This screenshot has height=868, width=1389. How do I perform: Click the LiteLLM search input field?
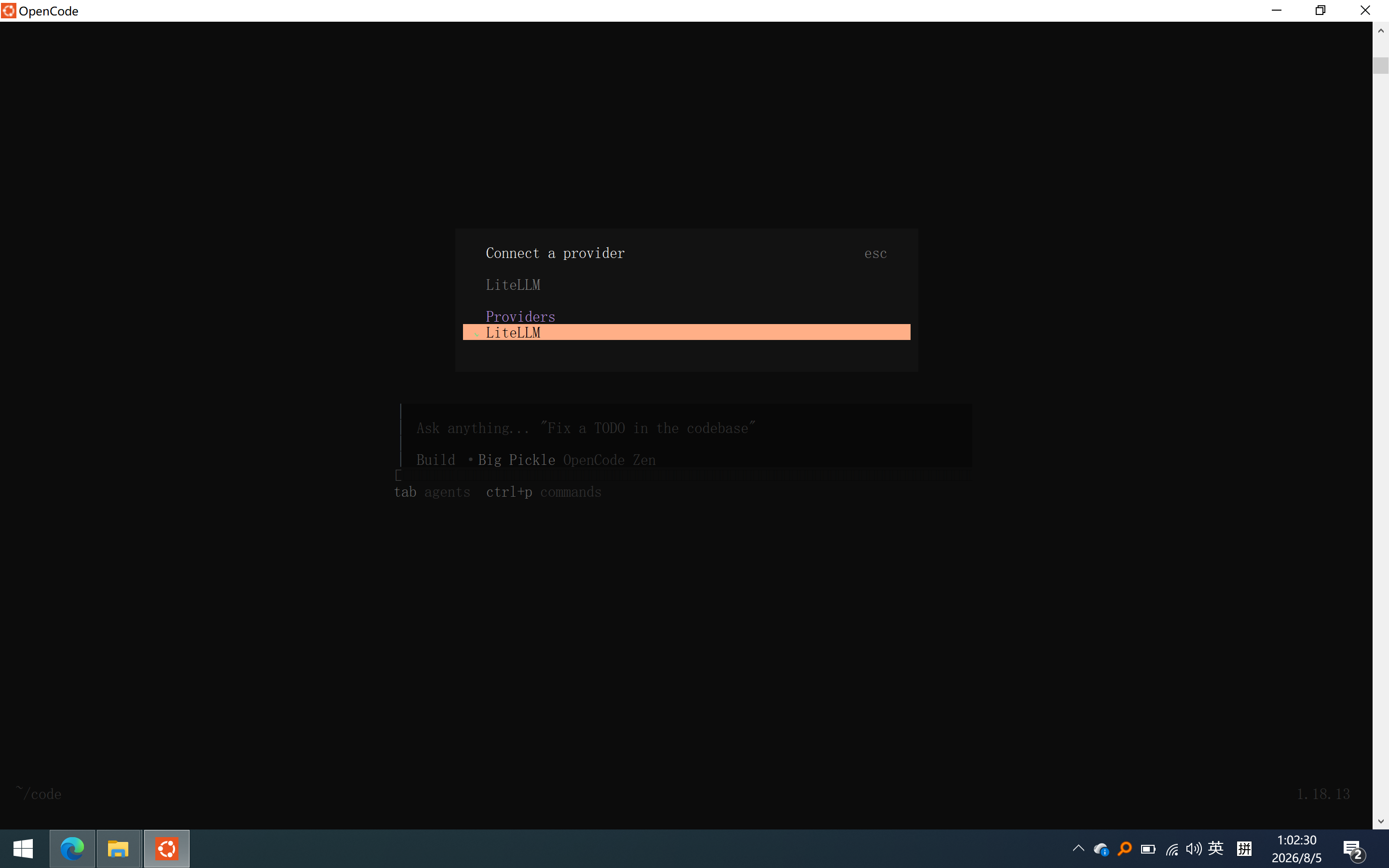[686, 285]
